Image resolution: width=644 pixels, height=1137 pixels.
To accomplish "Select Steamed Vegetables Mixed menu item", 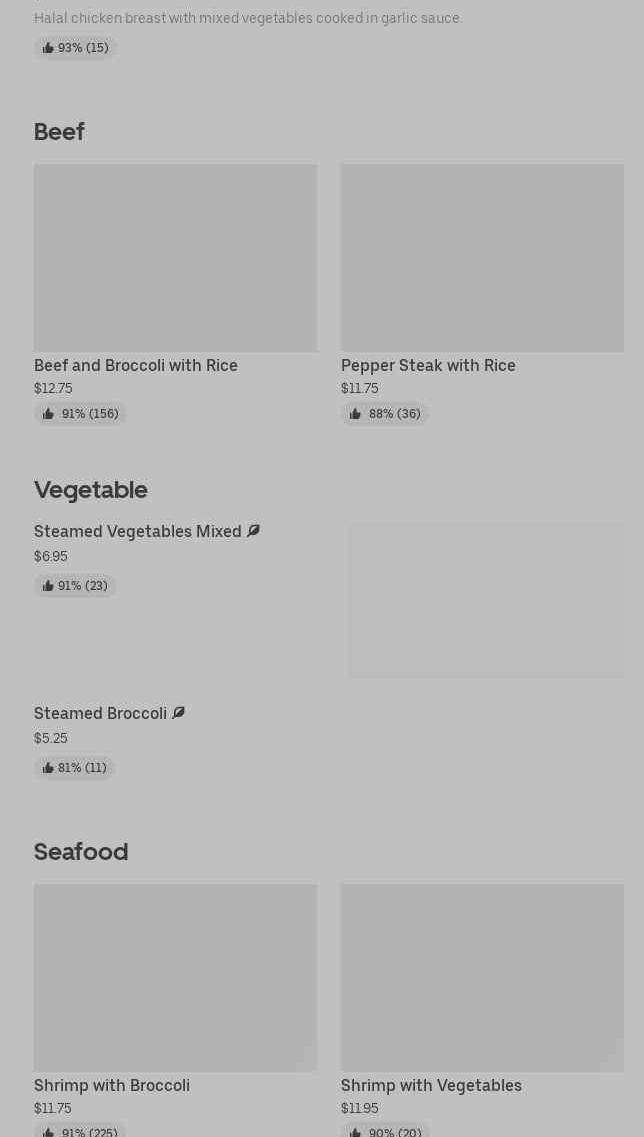I will (138, 532).
